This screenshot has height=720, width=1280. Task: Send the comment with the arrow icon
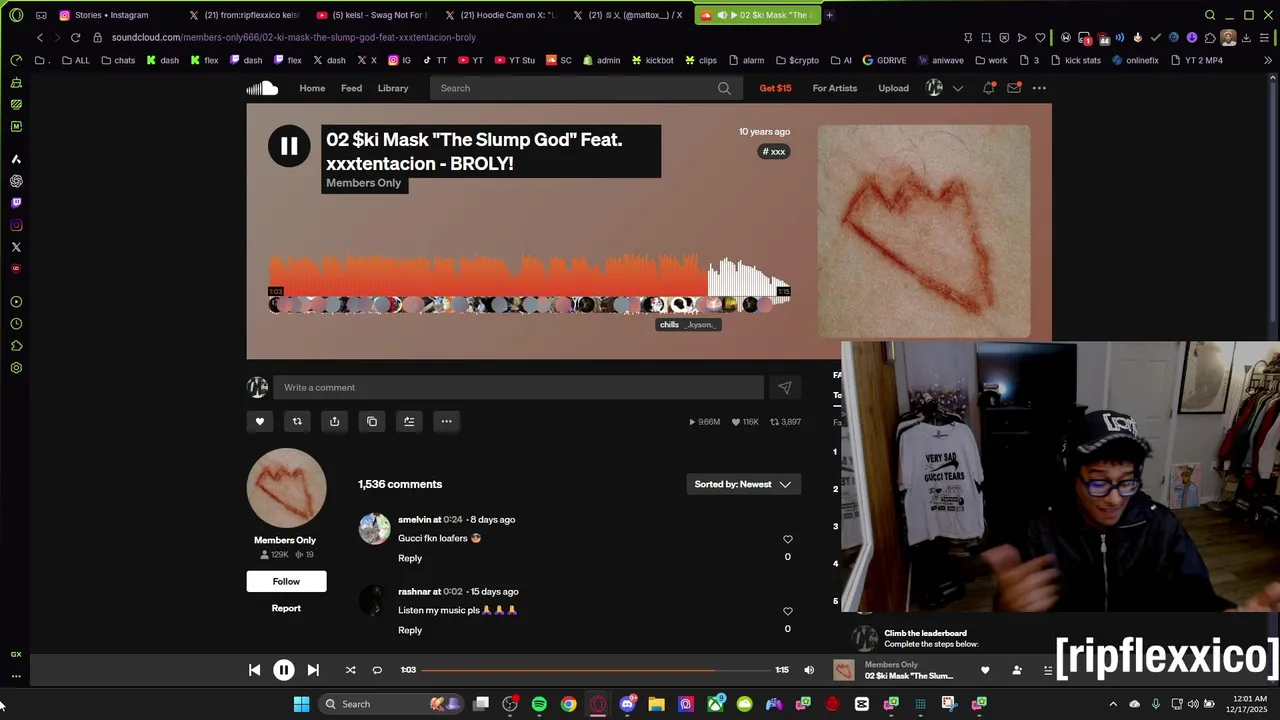point(785,388)
